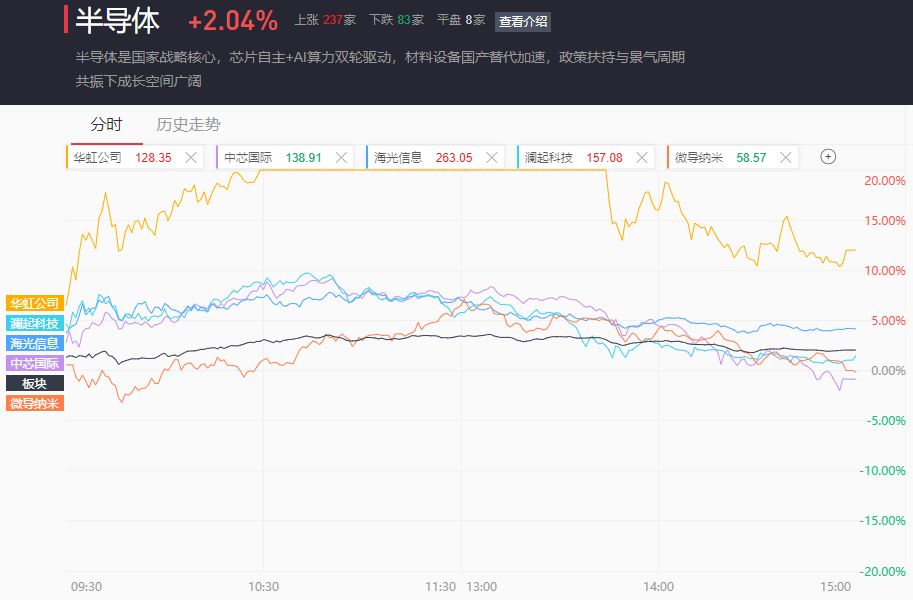
Task: Toggle the orange 华虹公司 legend label
Action: [x=35, y=303]
